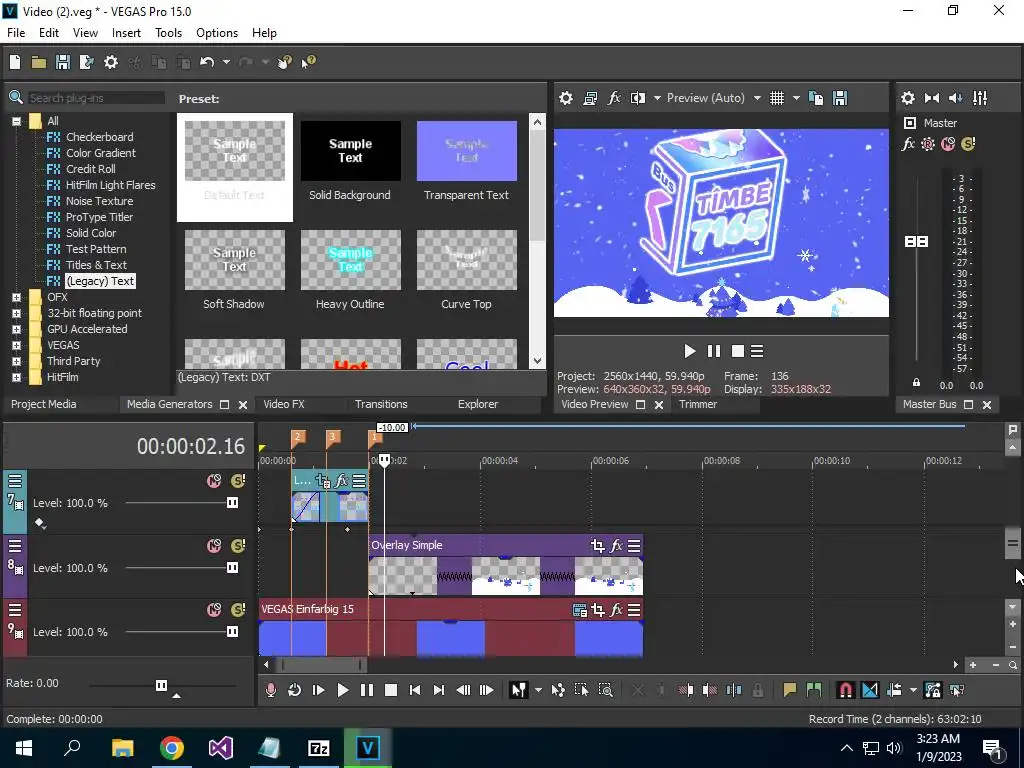Open Pan/Crop on VEGAS Einfarbig 15 clip

(598, 610)
